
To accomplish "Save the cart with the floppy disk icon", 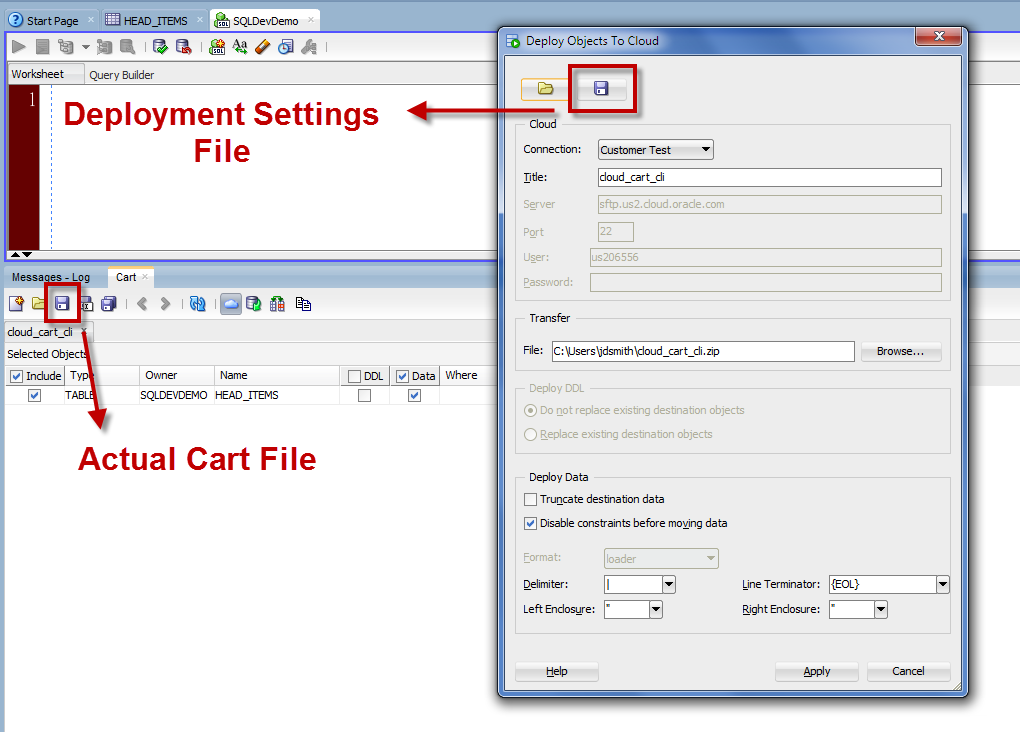I will tap(62, 304).
